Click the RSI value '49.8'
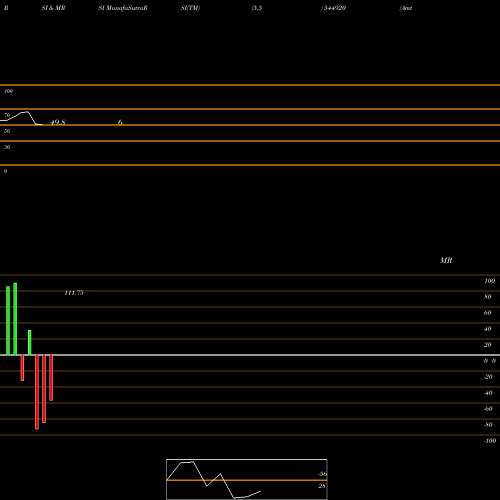This screenshot has width=500, height=500. (x=58, y=122)
